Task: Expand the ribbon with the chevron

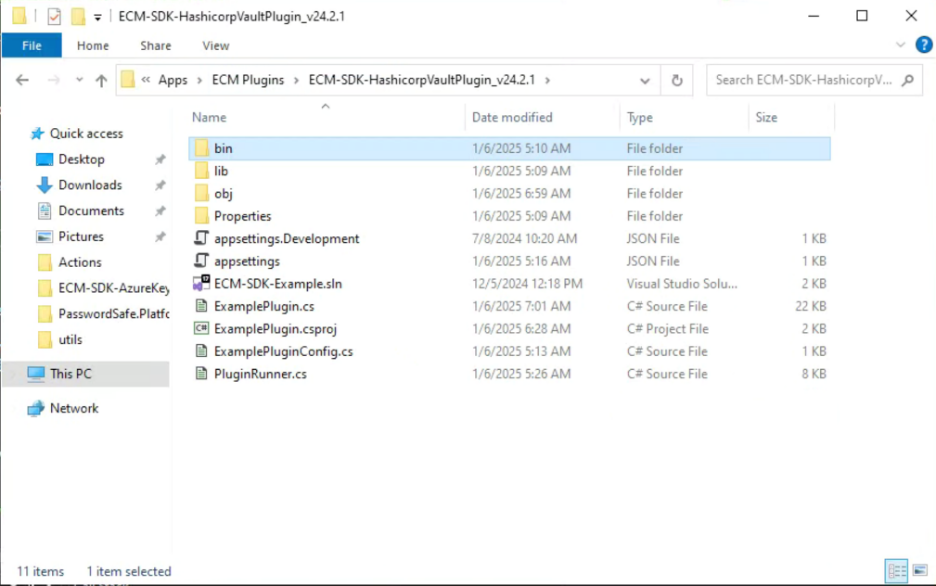Action: click(x=900, y=45)
